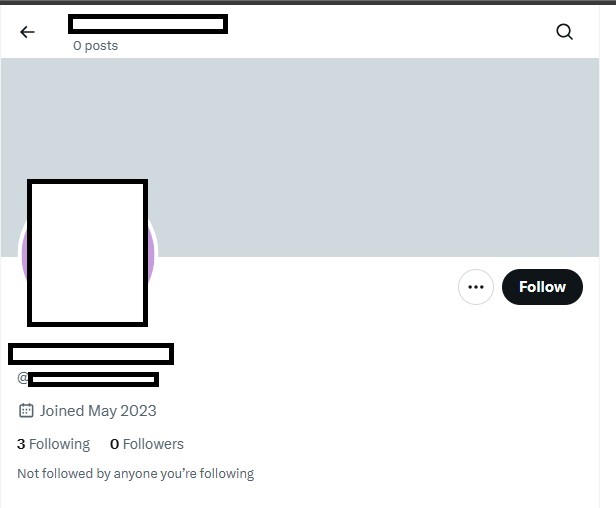Click the 0 posts count in header

[x=95, y=46]
